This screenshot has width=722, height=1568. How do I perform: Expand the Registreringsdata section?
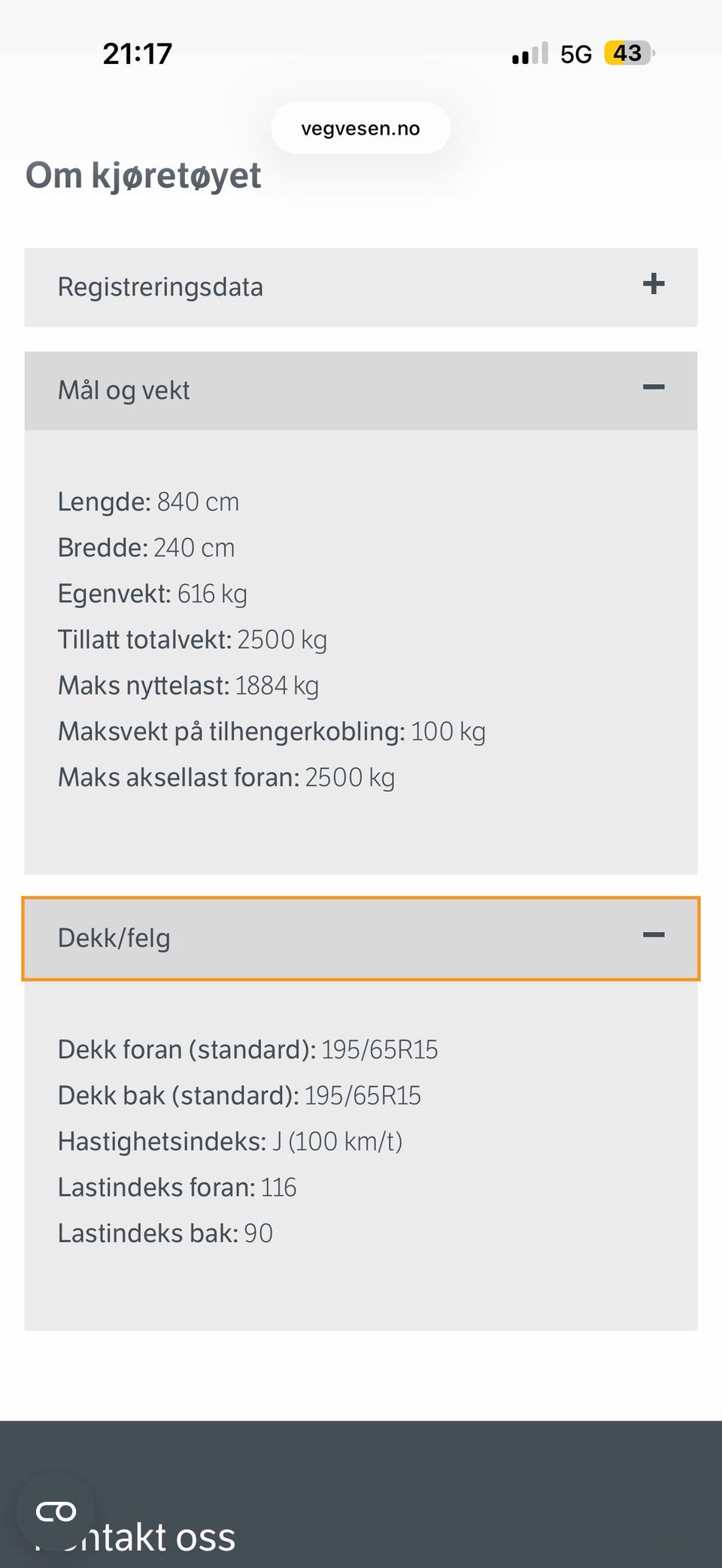(x=361, y=287)
